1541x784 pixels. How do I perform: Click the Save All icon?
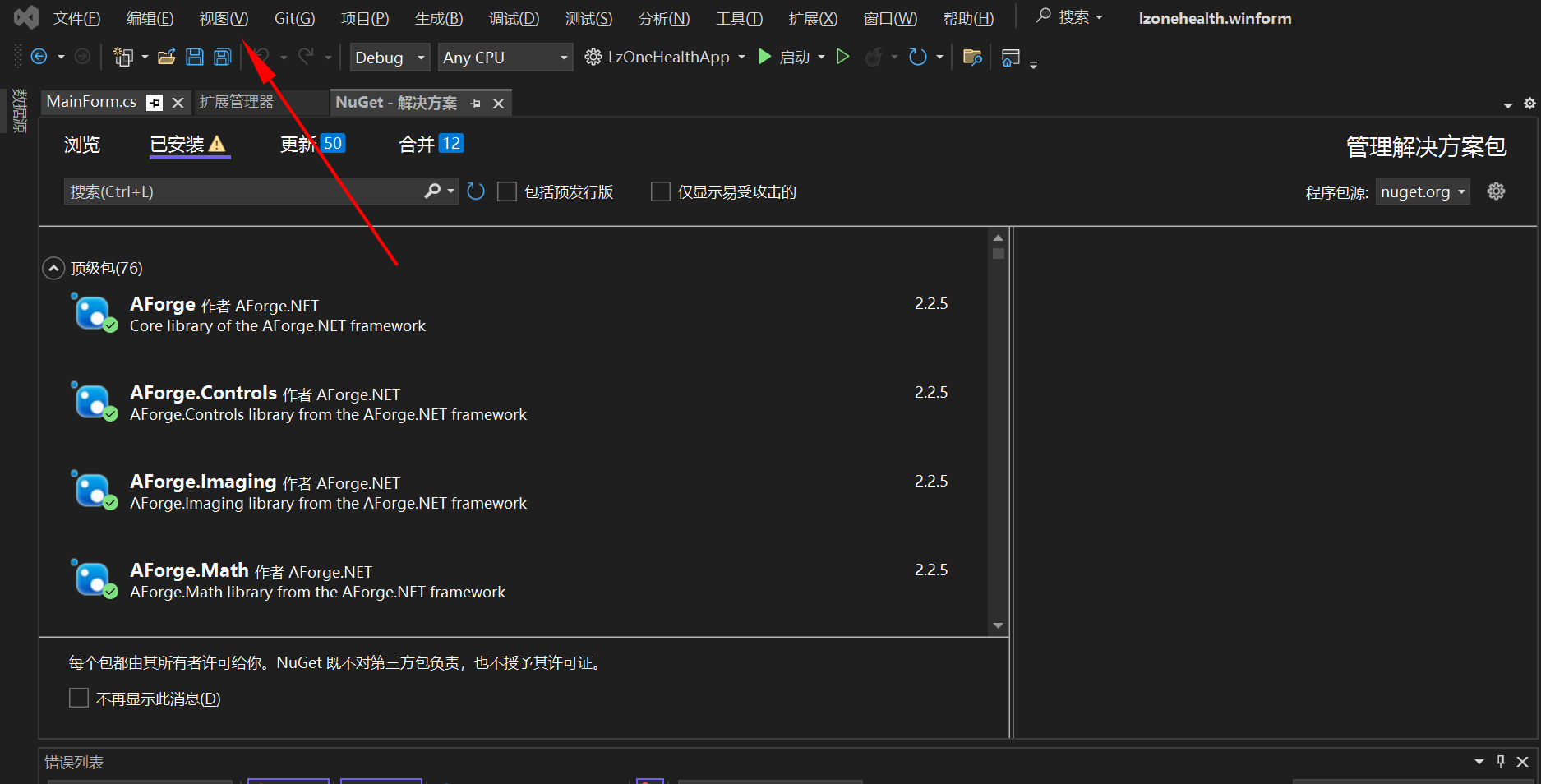tap(223, 57)
